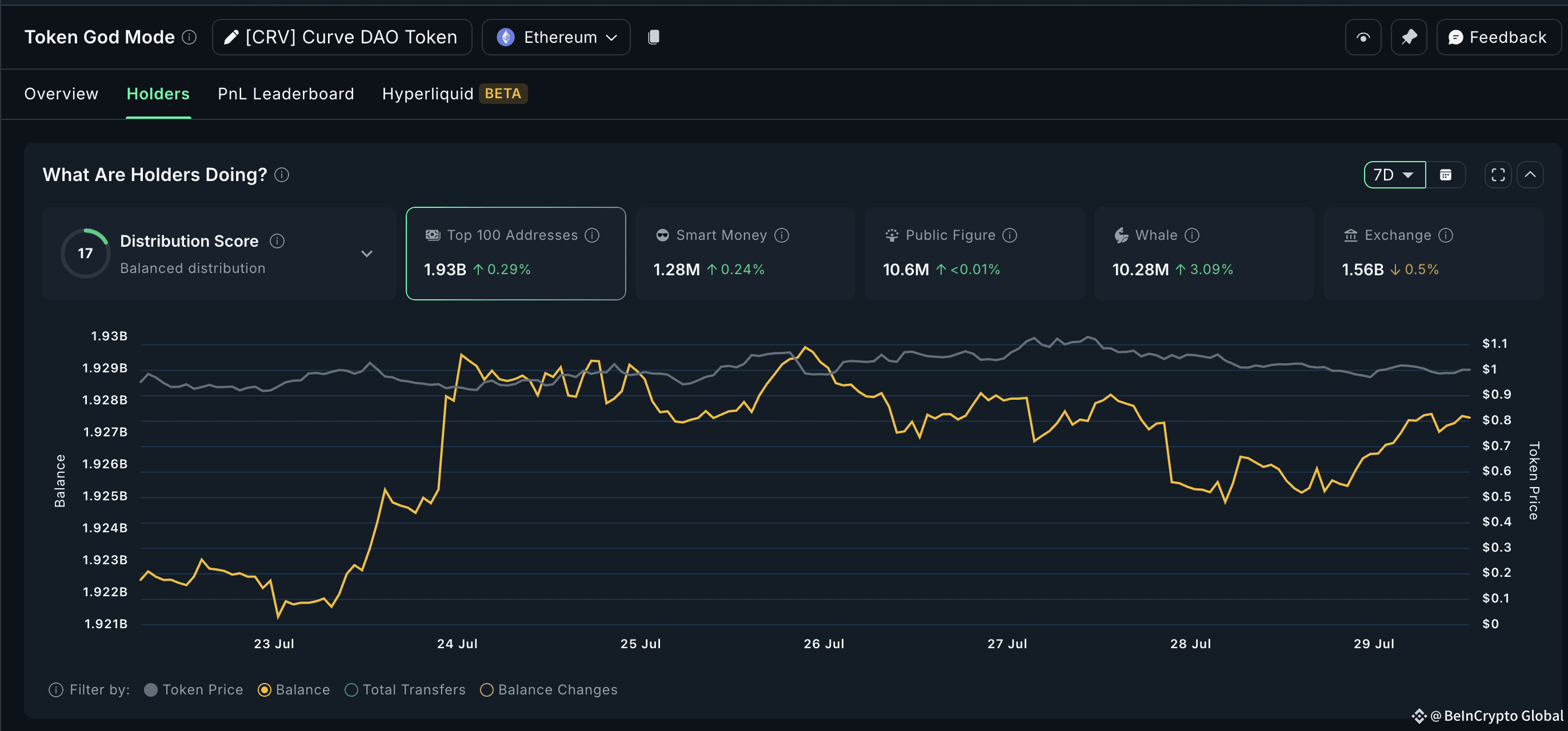Pin this token with the pin icon
Screen dimensions: 1568x731
pyautogui.click(x=1409, y=38)
